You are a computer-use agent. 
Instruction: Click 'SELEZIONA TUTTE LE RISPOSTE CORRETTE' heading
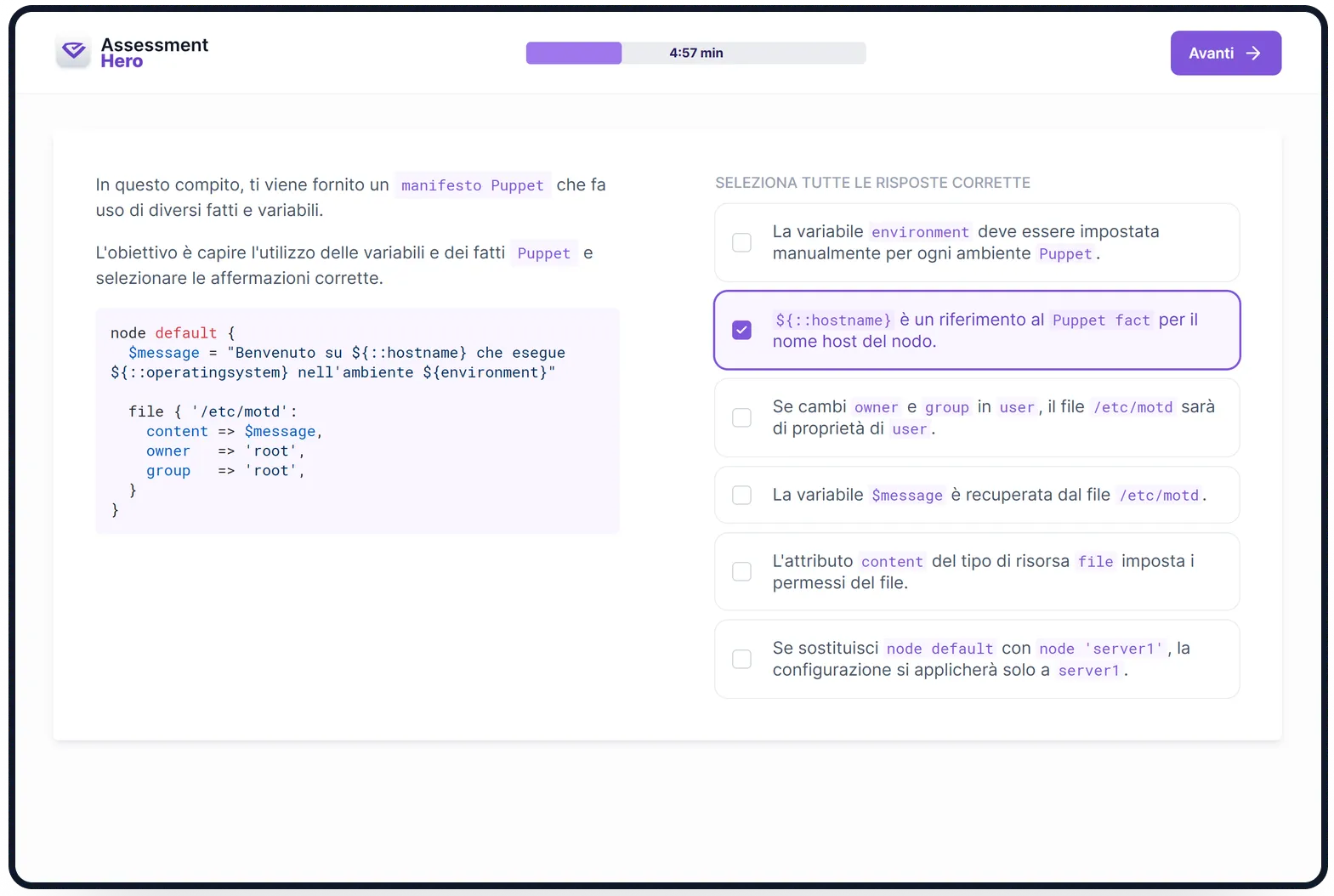(x=872, y=183)
